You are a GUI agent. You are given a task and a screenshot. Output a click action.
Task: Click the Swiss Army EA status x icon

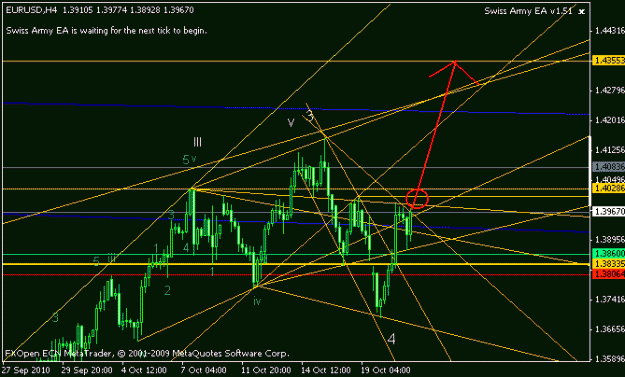tap(582, 12)
